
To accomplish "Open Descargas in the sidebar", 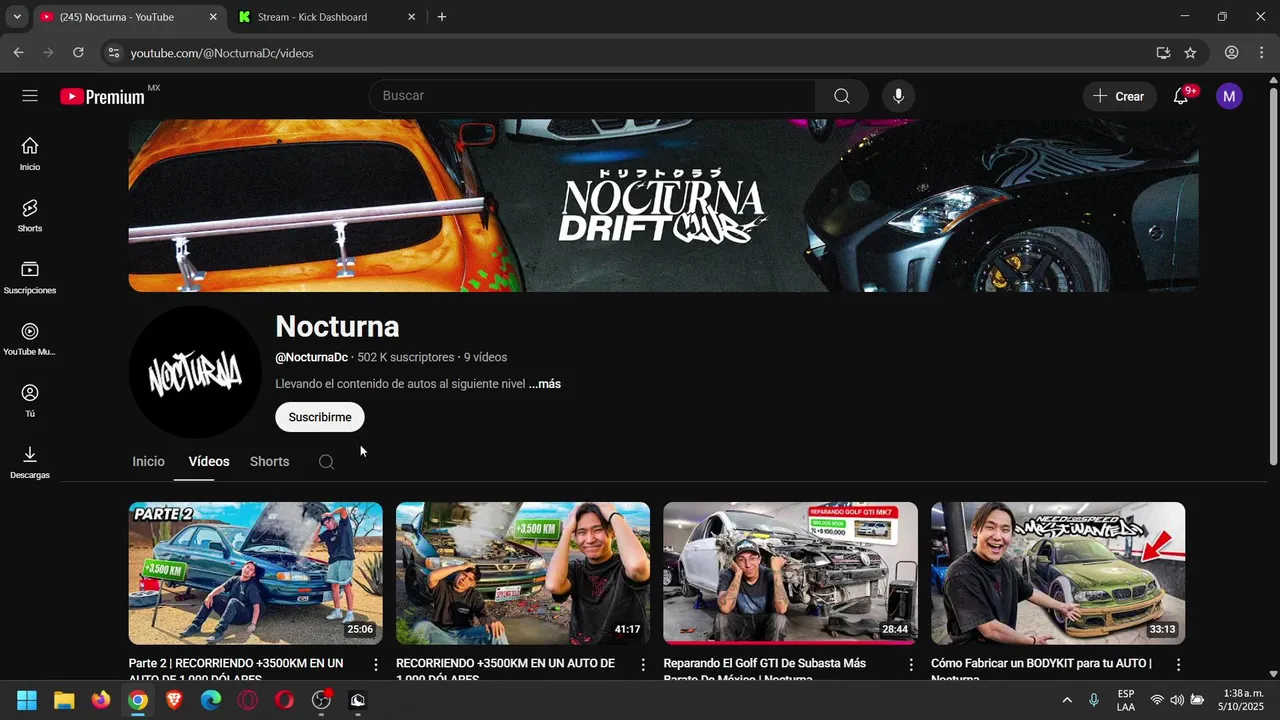I will click(30, 462).
